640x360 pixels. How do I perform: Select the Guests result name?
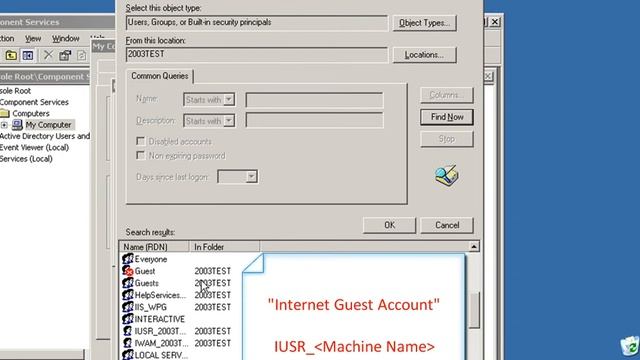[x=147, y=283]
